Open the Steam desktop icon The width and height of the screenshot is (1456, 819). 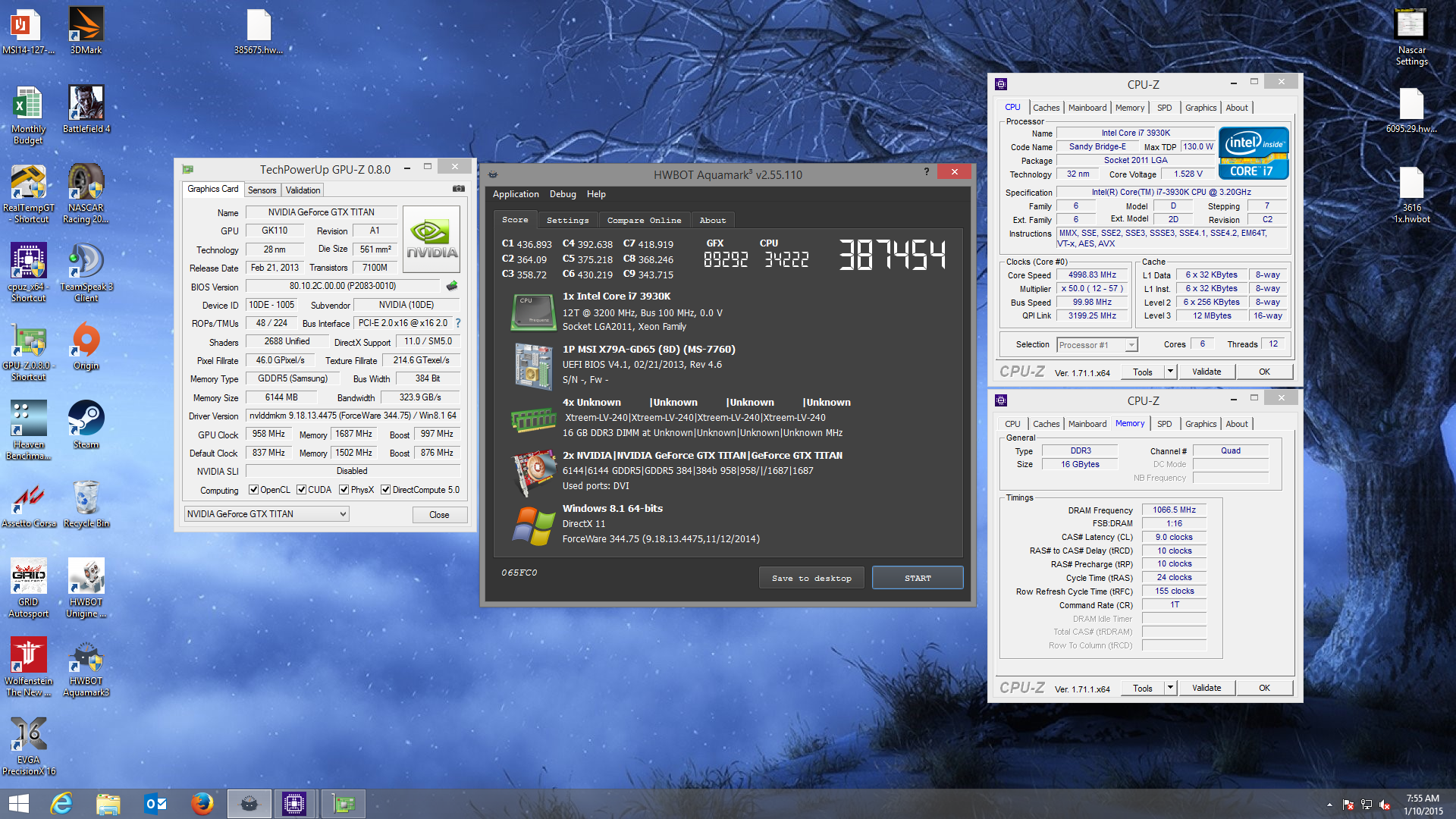click(x=86, y=425)
